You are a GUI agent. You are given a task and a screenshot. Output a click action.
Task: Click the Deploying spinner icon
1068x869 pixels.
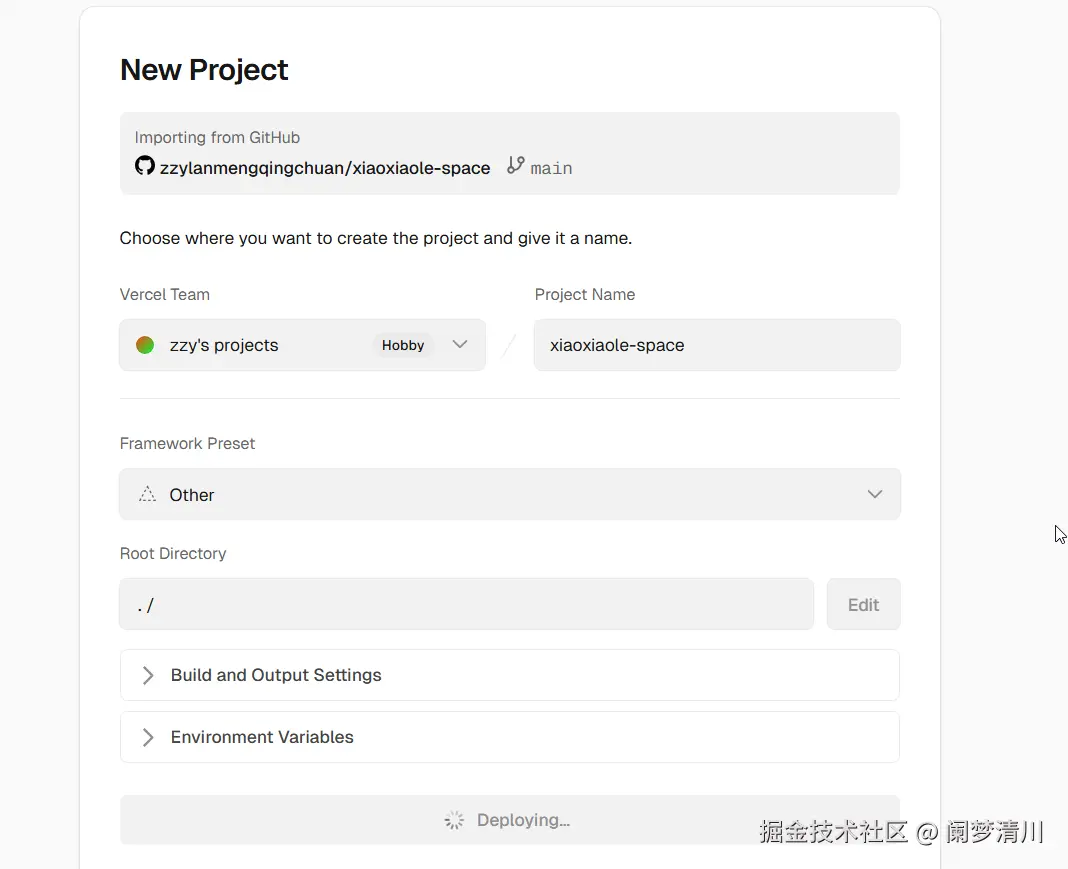click(454, 820)
